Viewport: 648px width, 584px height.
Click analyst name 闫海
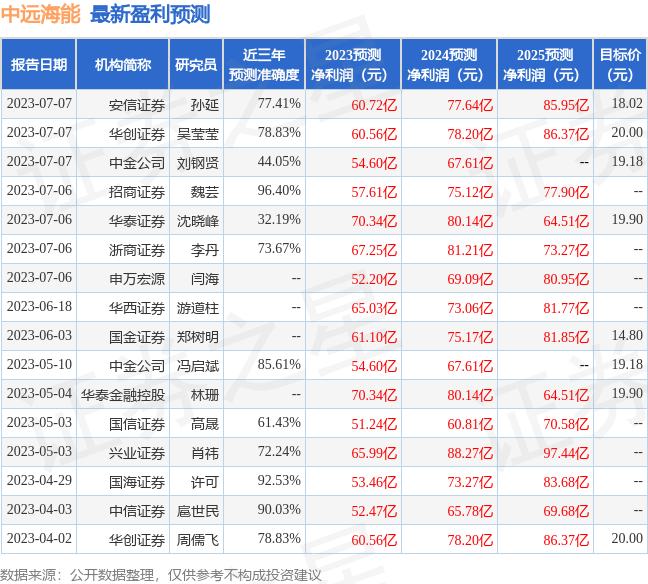click(205, 279)
